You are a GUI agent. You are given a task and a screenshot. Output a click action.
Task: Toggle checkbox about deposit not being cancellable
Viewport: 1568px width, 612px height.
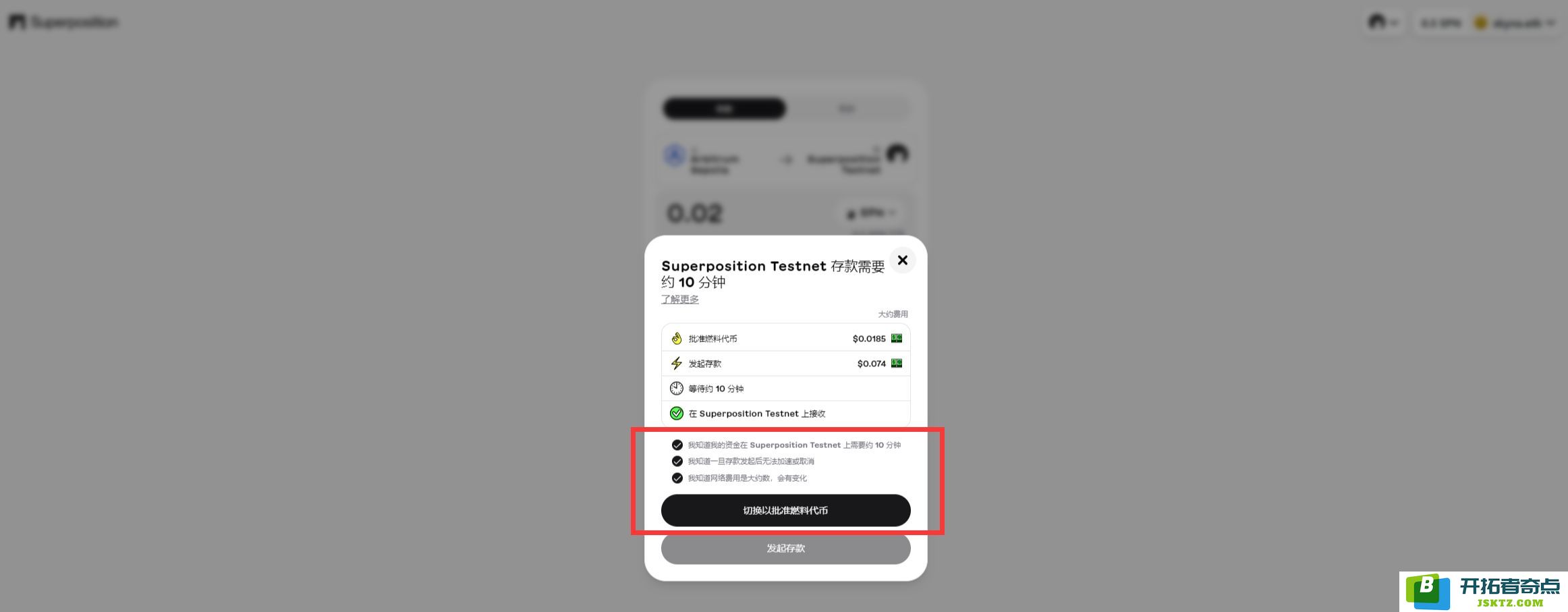pos(677,461)
